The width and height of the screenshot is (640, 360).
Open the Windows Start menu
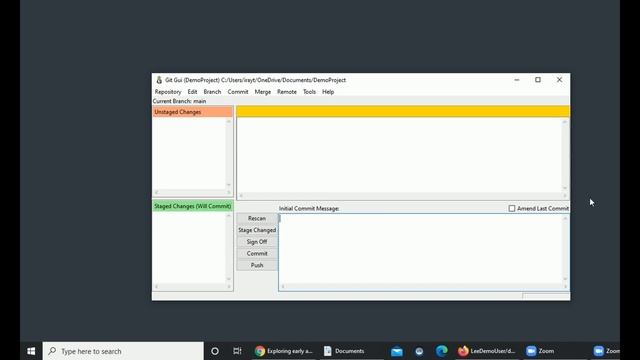31,351
